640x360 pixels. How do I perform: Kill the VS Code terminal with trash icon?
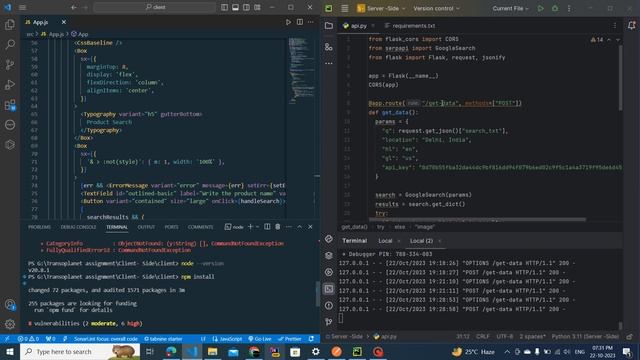278,227
